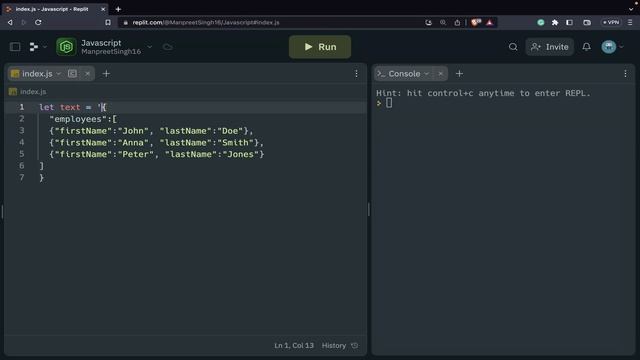Screen dimensions: 640x360
Task: Click the Ln 1, Col 13 position indicator
Action: click(x=294, y=346)
